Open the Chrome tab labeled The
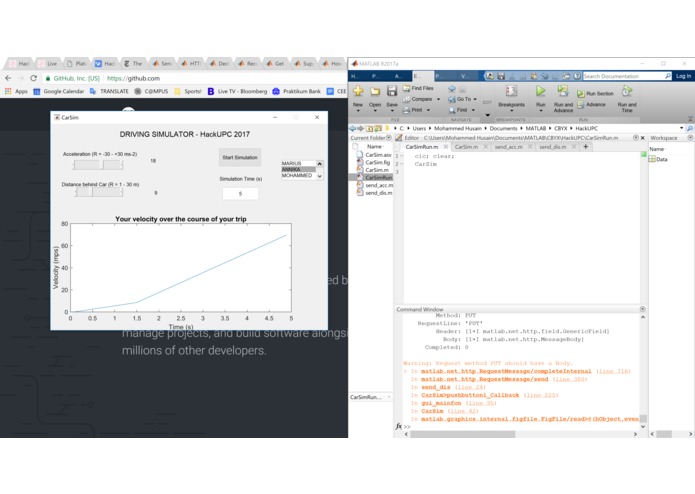This screenshot has width=695, height=494. [133, 64]
